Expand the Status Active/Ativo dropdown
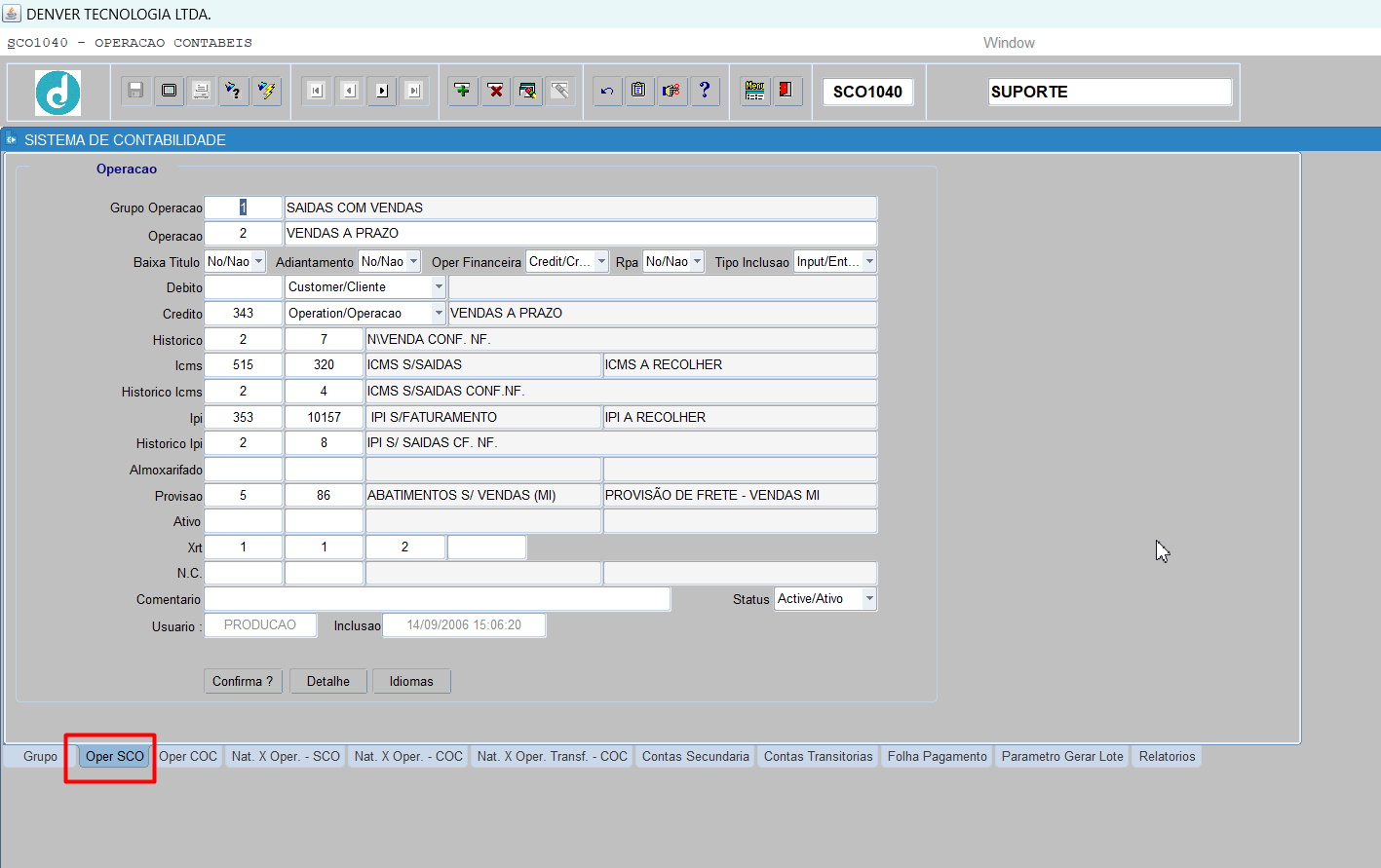 coord(869,598)
